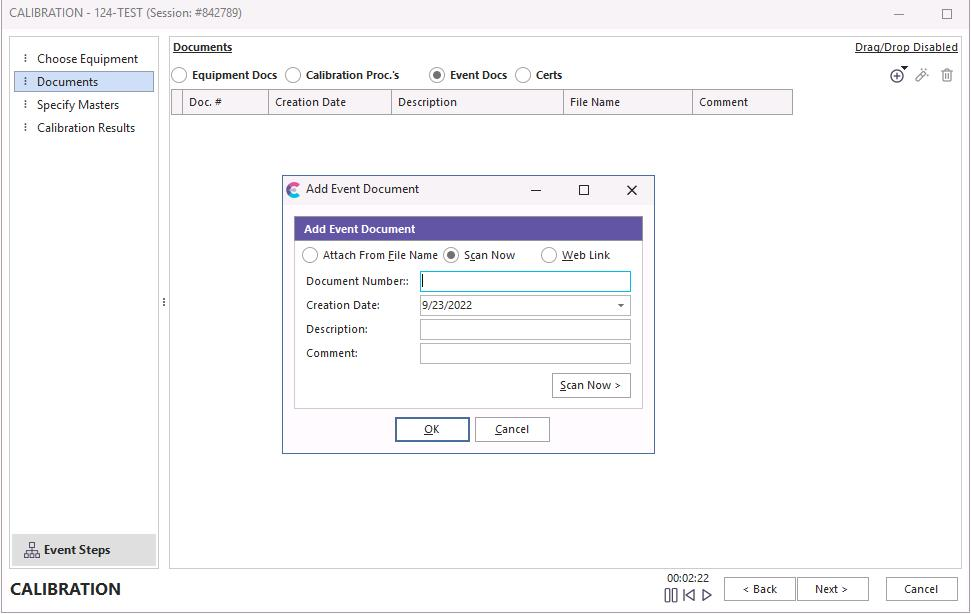Viewport: 971px width, 614px height.
Task: Click the timer reset-to-start icon
Action: [689, 595]
